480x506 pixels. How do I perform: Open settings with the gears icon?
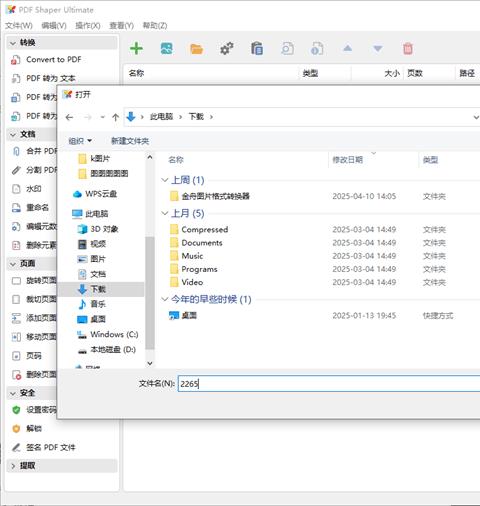227,49
